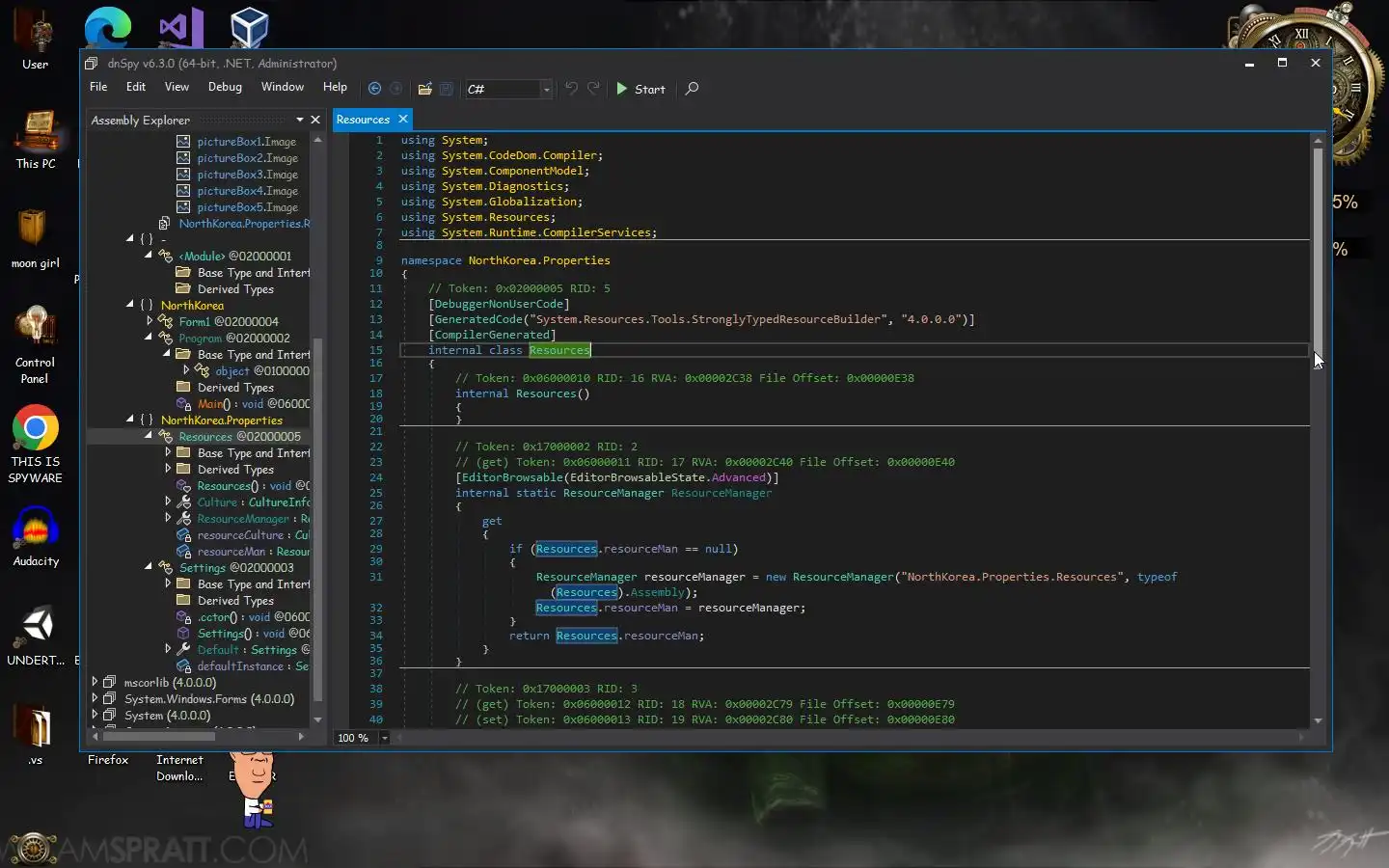Open the Control Panel desktop icon
Image resolution: width=1389 pixels, height=868 pixels.
click(35, 344)
